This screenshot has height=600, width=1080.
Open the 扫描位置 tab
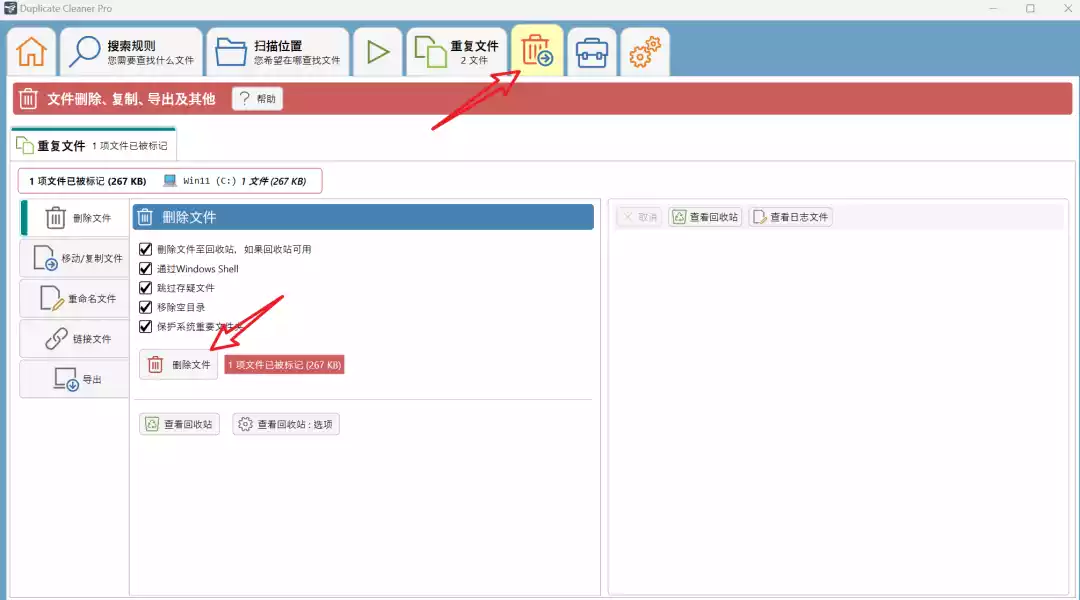[x=277, y=52]
